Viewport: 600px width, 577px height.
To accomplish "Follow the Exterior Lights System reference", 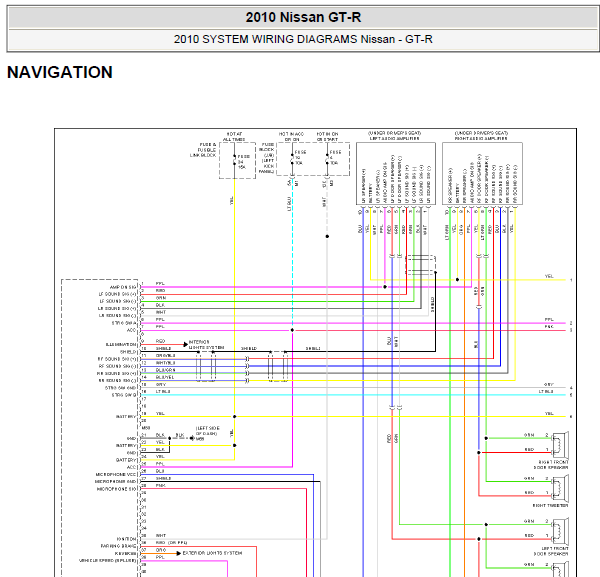I will click(x=212, y=553).
